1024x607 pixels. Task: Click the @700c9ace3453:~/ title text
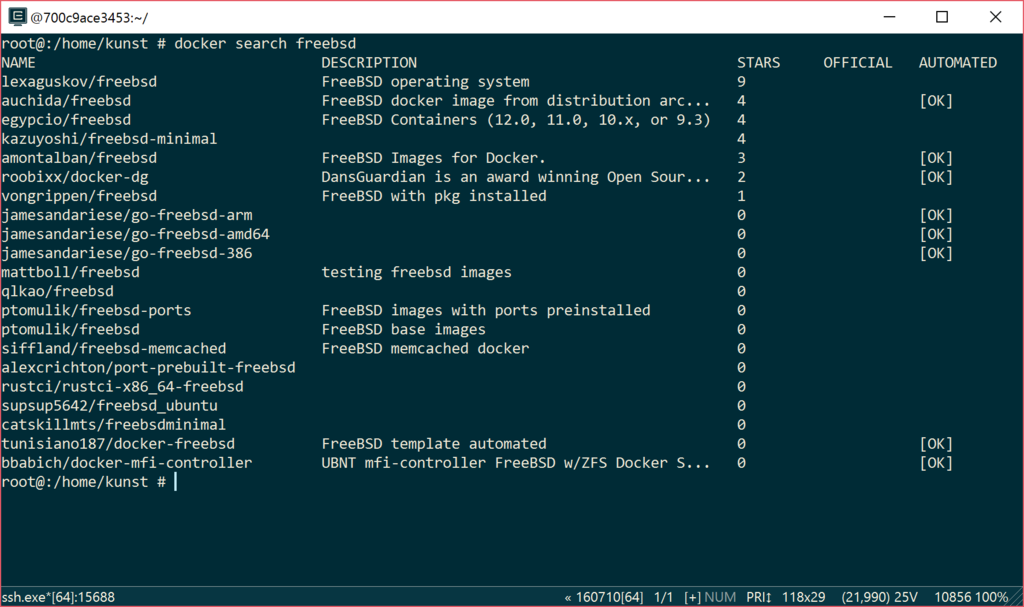pos(90,17)
